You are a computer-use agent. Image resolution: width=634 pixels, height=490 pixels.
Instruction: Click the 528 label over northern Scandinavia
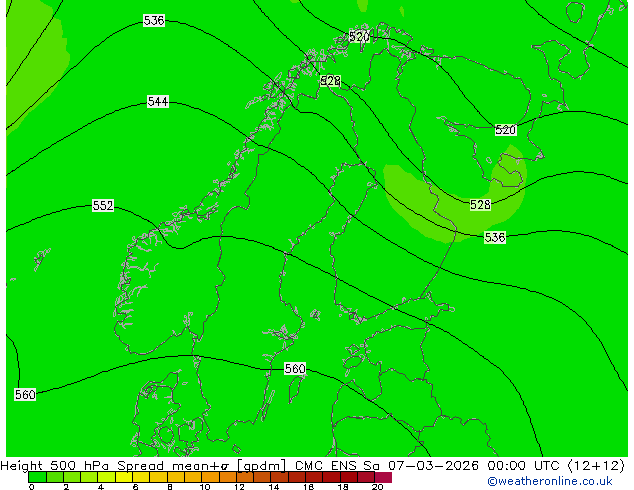point(330,81)
